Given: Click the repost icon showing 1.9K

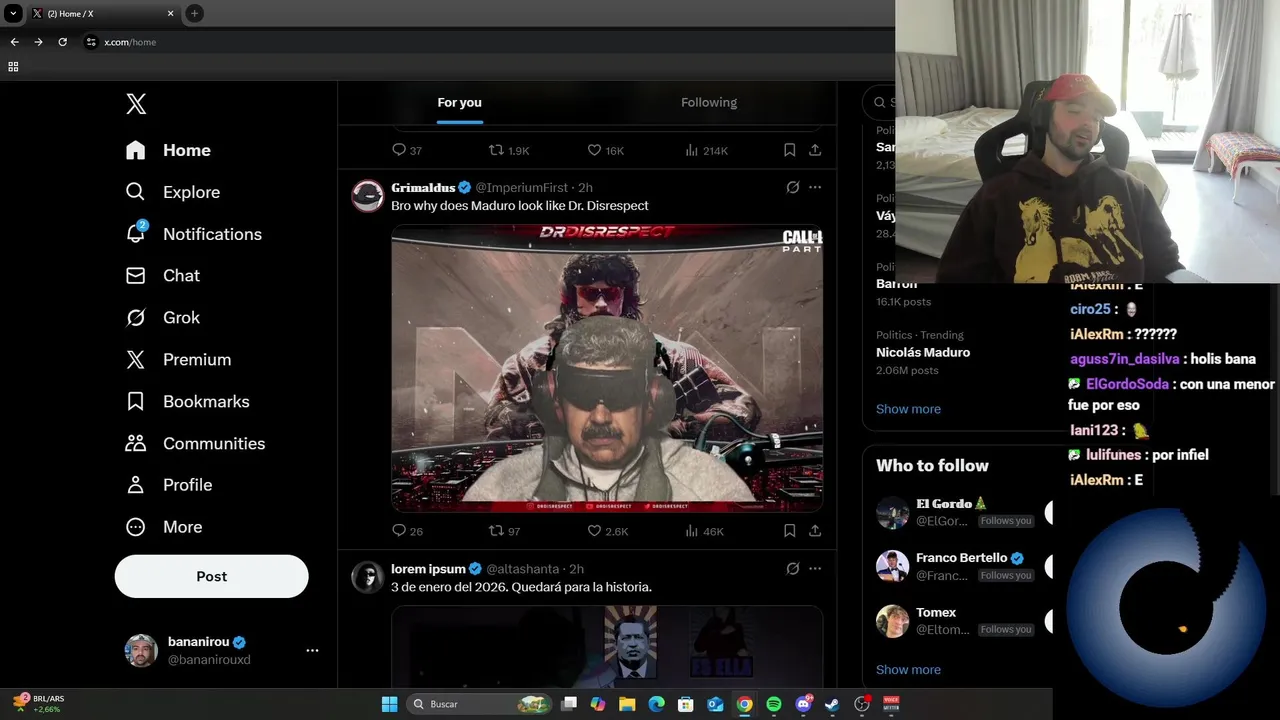Looking at the screenshot, I should point(508,150).
